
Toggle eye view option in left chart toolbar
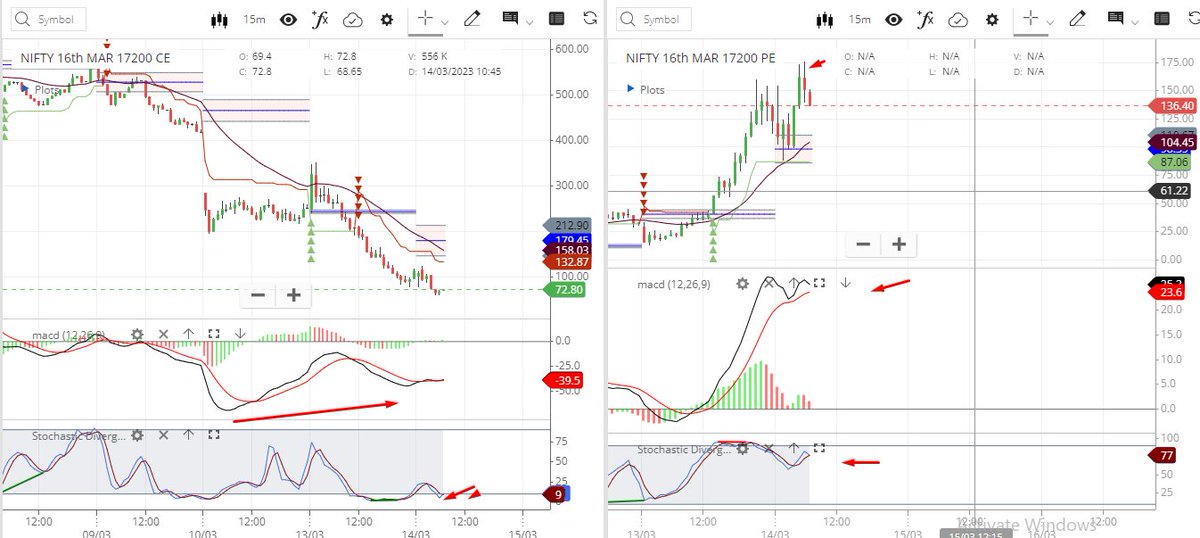point(289,19)
